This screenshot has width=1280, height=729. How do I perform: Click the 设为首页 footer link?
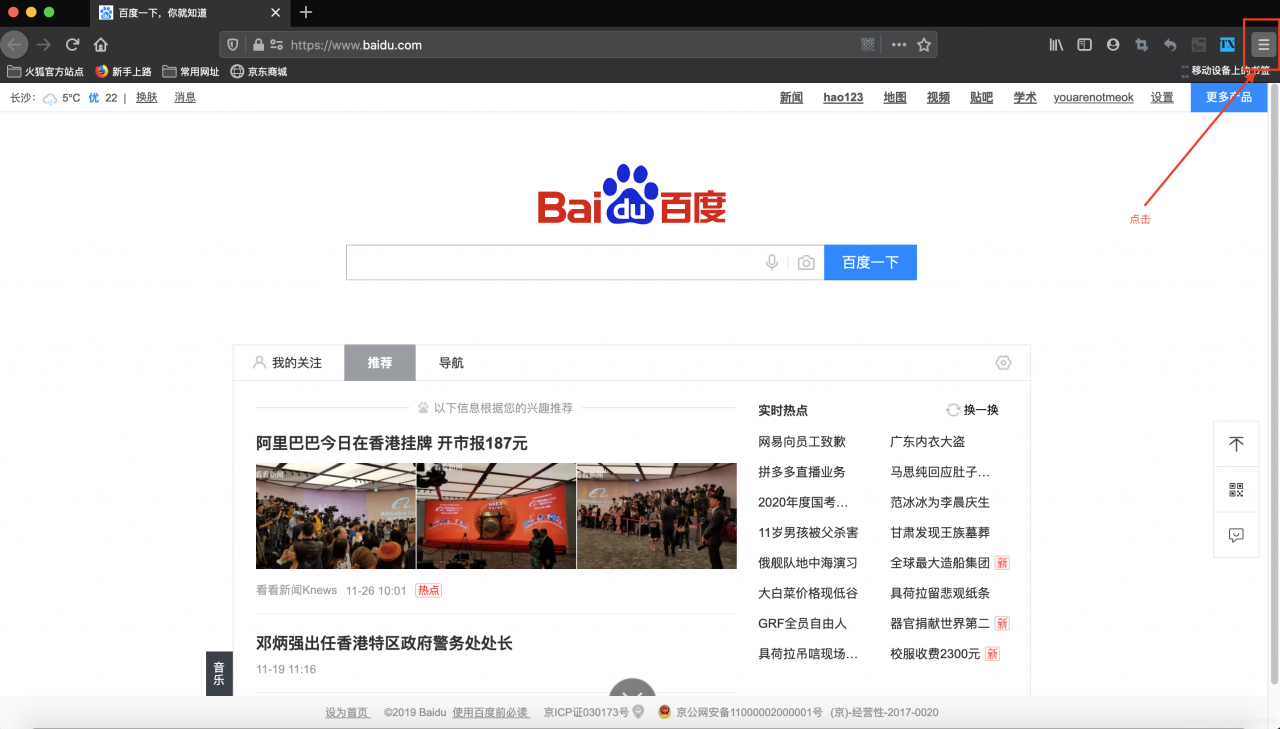(x=347, y=713)
